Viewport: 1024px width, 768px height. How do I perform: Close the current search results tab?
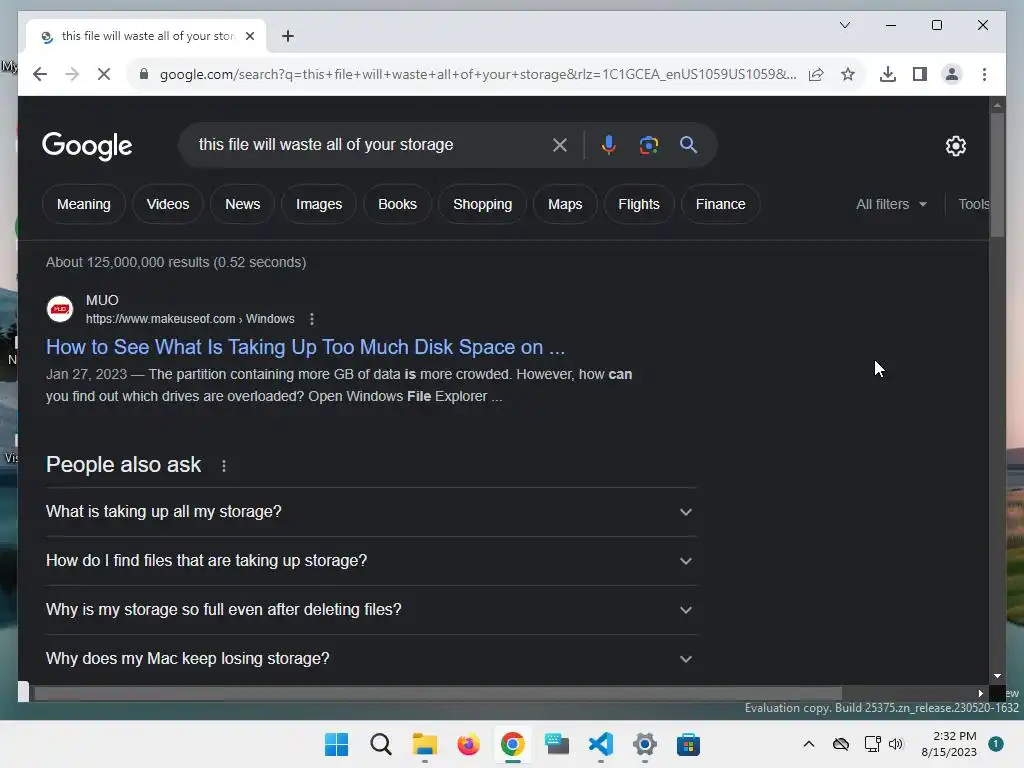point(249,36)
